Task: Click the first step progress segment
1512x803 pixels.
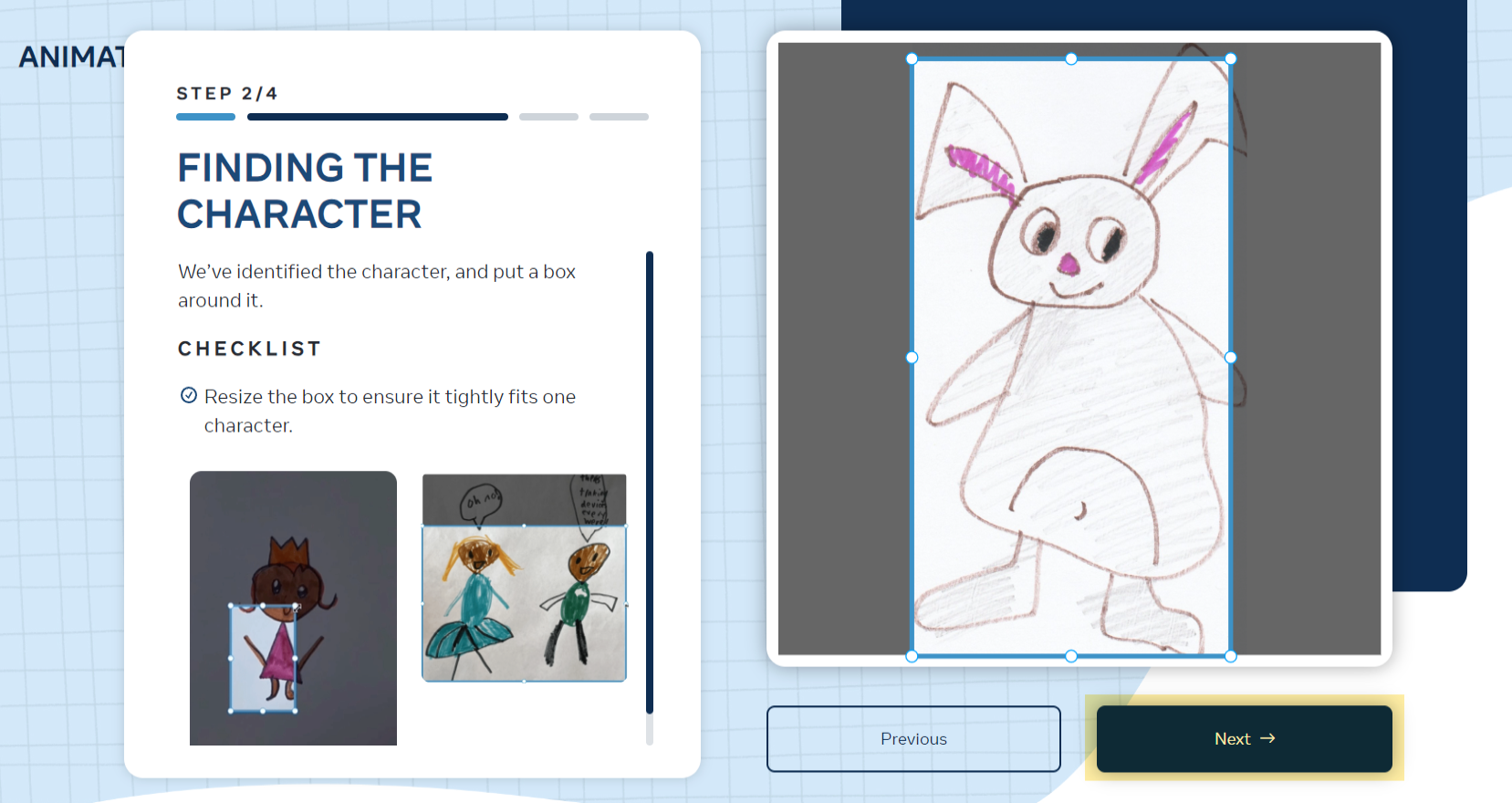Action: (205, 117)
